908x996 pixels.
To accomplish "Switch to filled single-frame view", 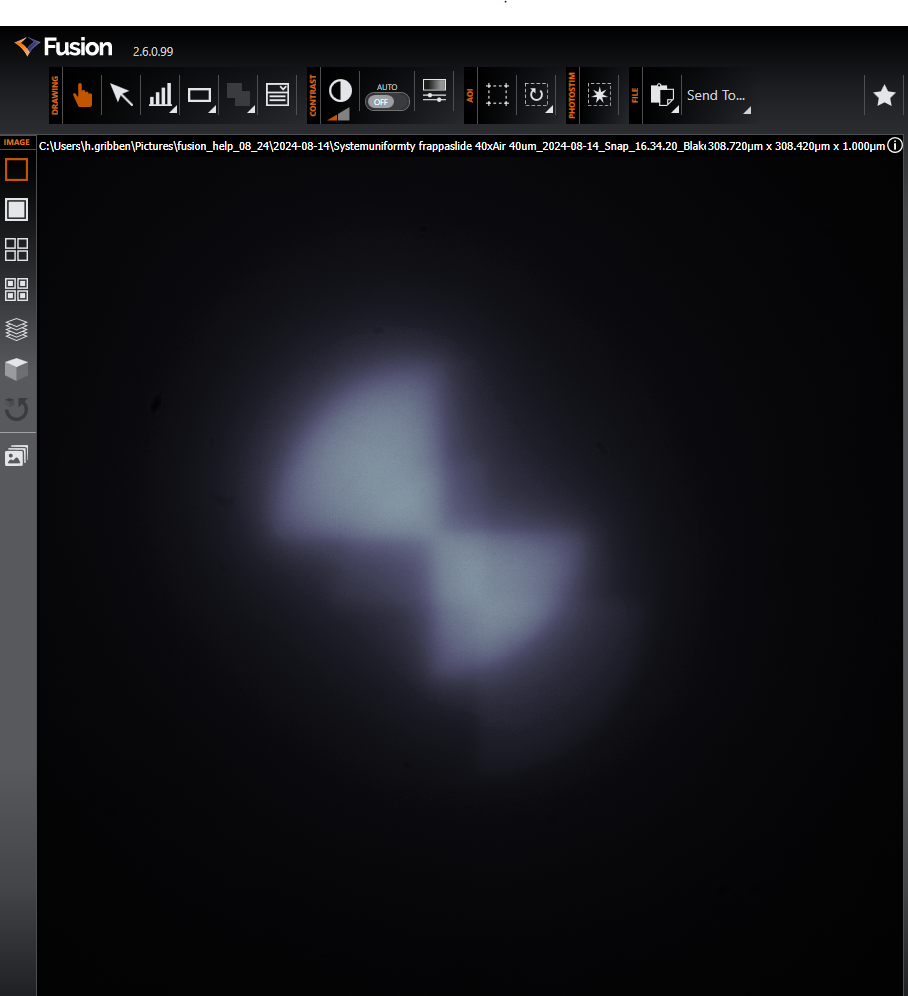I will point(17,210).
